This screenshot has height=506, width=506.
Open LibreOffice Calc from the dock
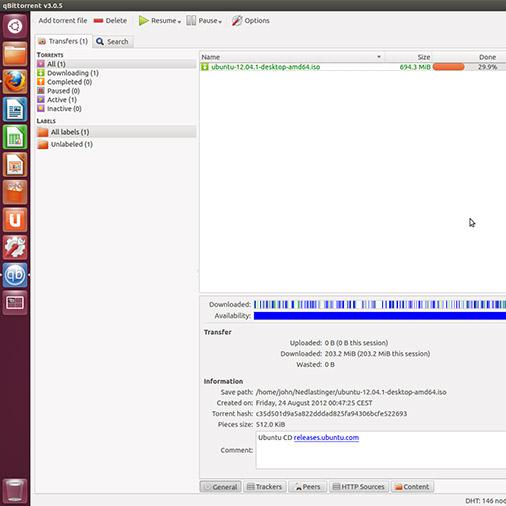coord(15,137)
